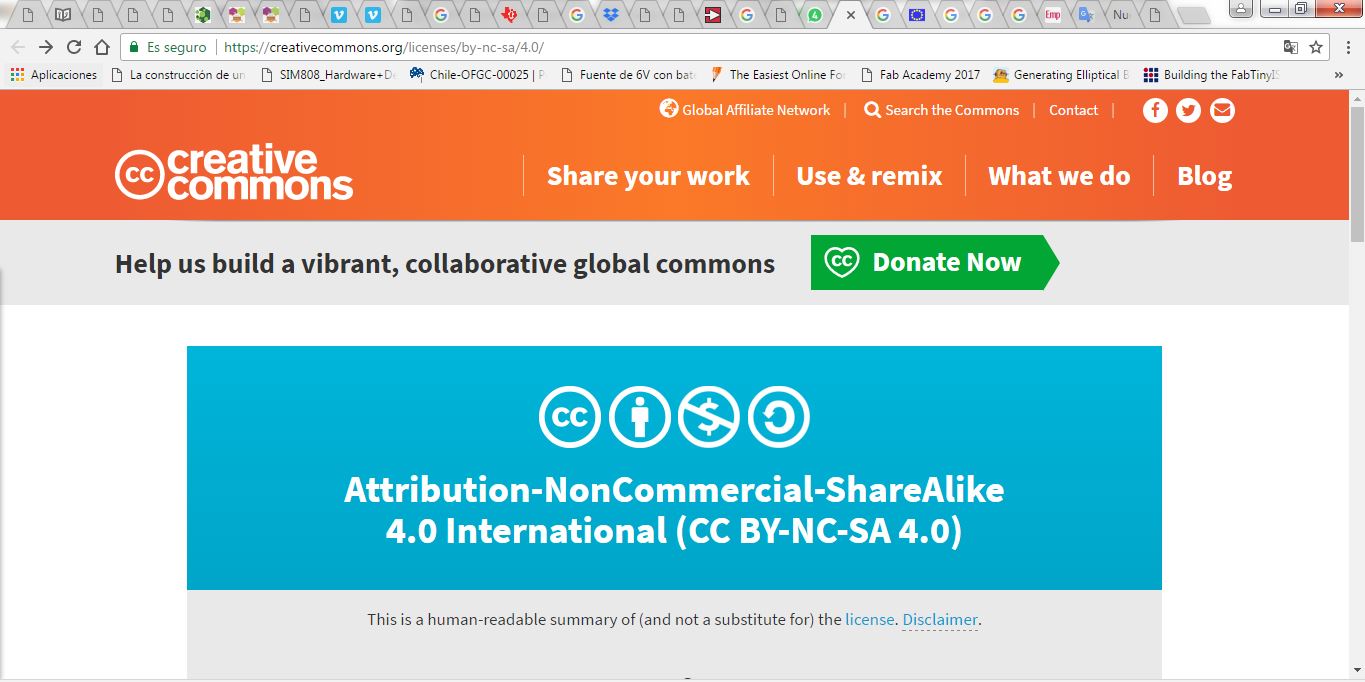This screenshot has width=1365, height=682.
Task: Click the Attribution person license icon
Action: click(639, 417)
